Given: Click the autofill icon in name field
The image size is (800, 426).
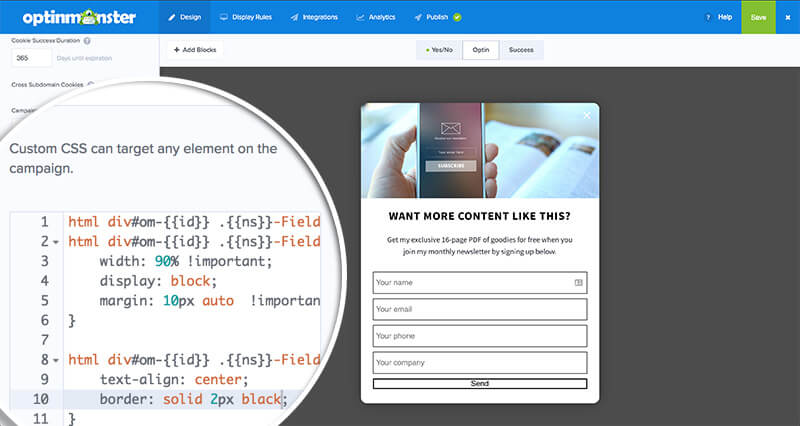Looking at the screenshot, I should tap(578, 283).
